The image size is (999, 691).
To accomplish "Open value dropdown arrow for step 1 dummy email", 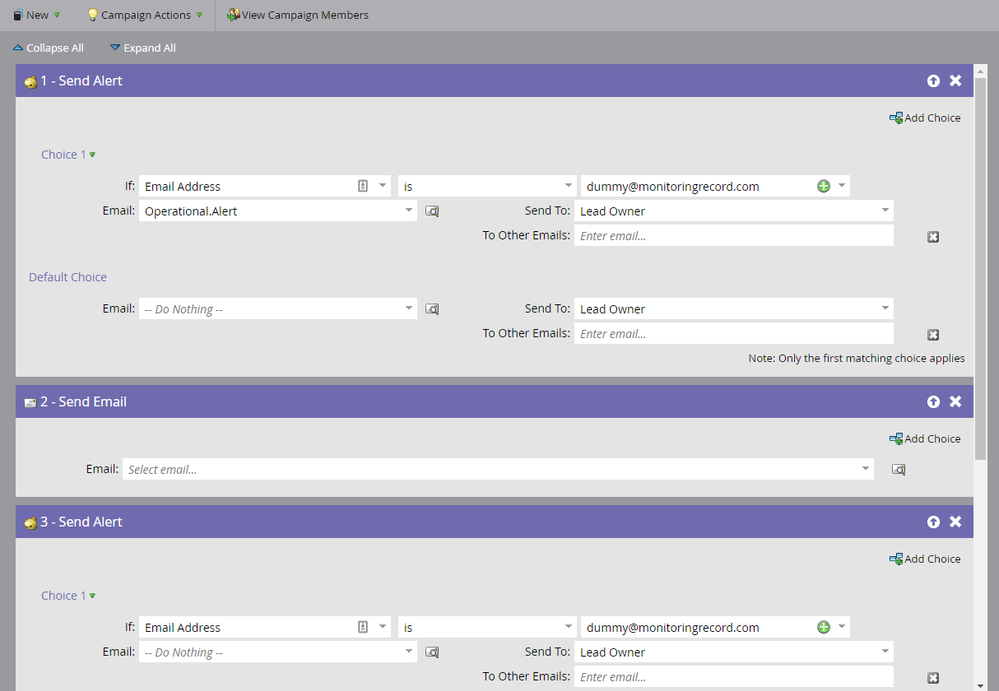I will (842, 186).
